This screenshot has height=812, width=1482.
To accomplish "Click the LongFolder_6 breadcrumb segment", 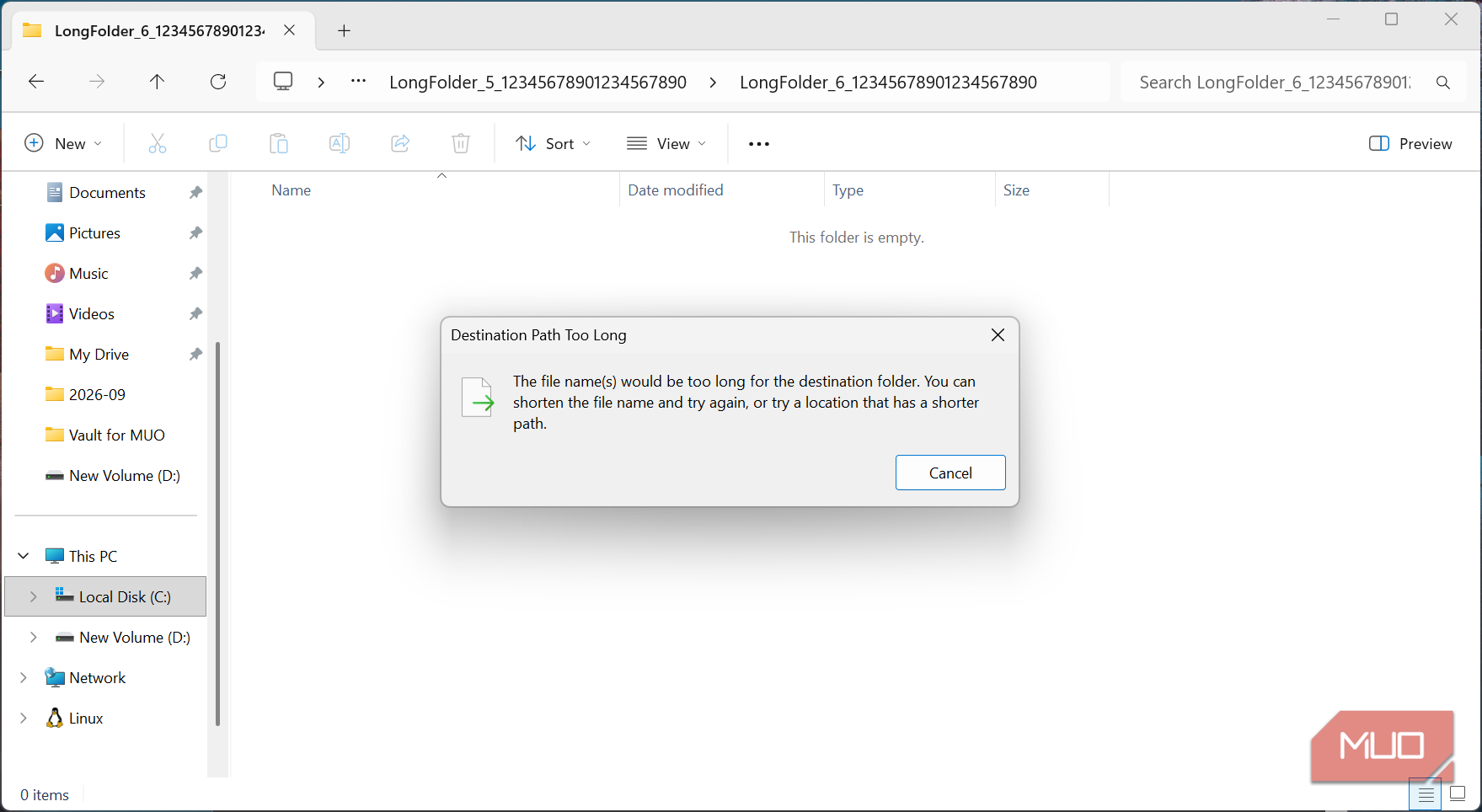I will pyautogui.click(x=888, y=83).
